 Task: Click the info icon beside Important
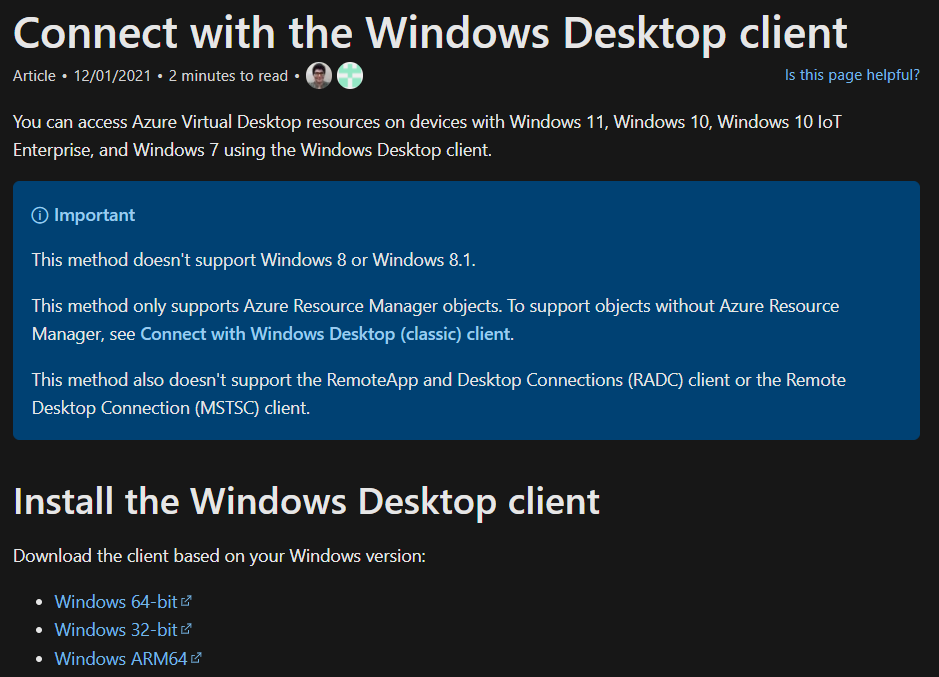click(x=40, y=215)
